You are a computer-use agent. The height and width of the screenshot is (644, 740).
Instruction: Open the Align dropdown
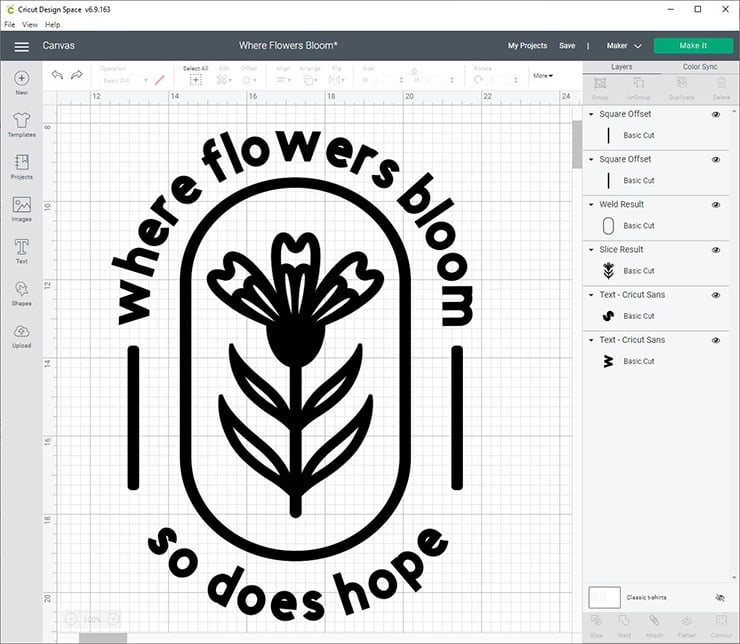[283, 80]
